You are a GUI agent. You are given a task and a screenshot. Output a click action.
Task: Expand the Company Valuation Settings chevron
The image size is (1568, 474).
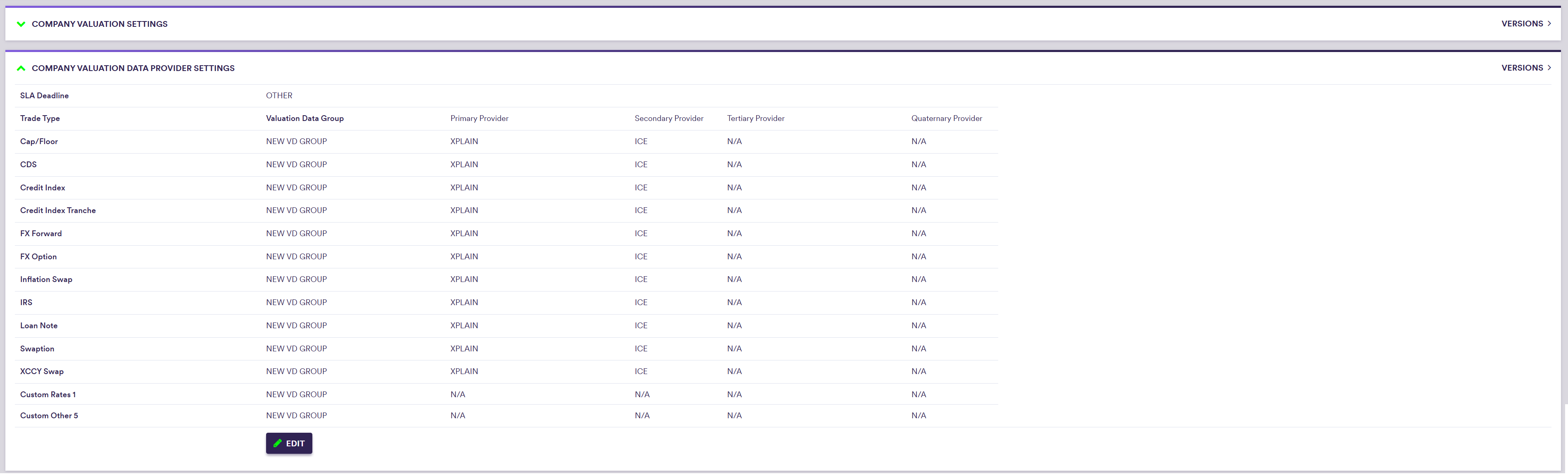21,24
